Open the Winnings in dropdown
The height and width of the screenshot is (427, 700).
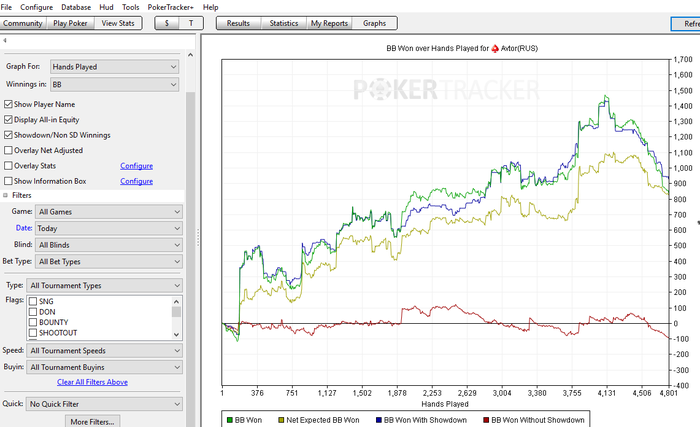click(114, 84)
